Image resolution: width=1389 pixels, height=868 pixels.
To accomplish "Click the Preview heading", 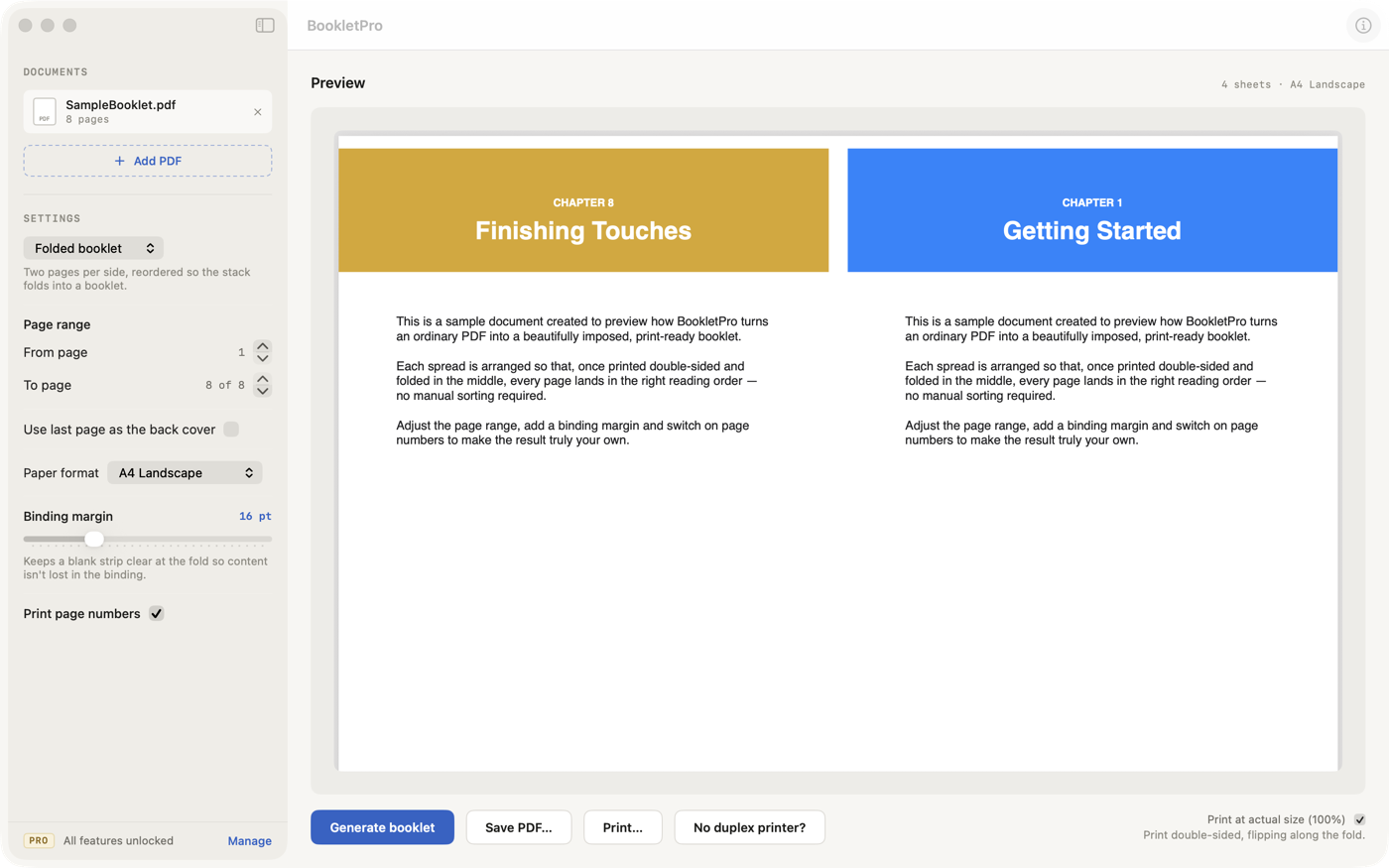I will [x=337, y=83].
